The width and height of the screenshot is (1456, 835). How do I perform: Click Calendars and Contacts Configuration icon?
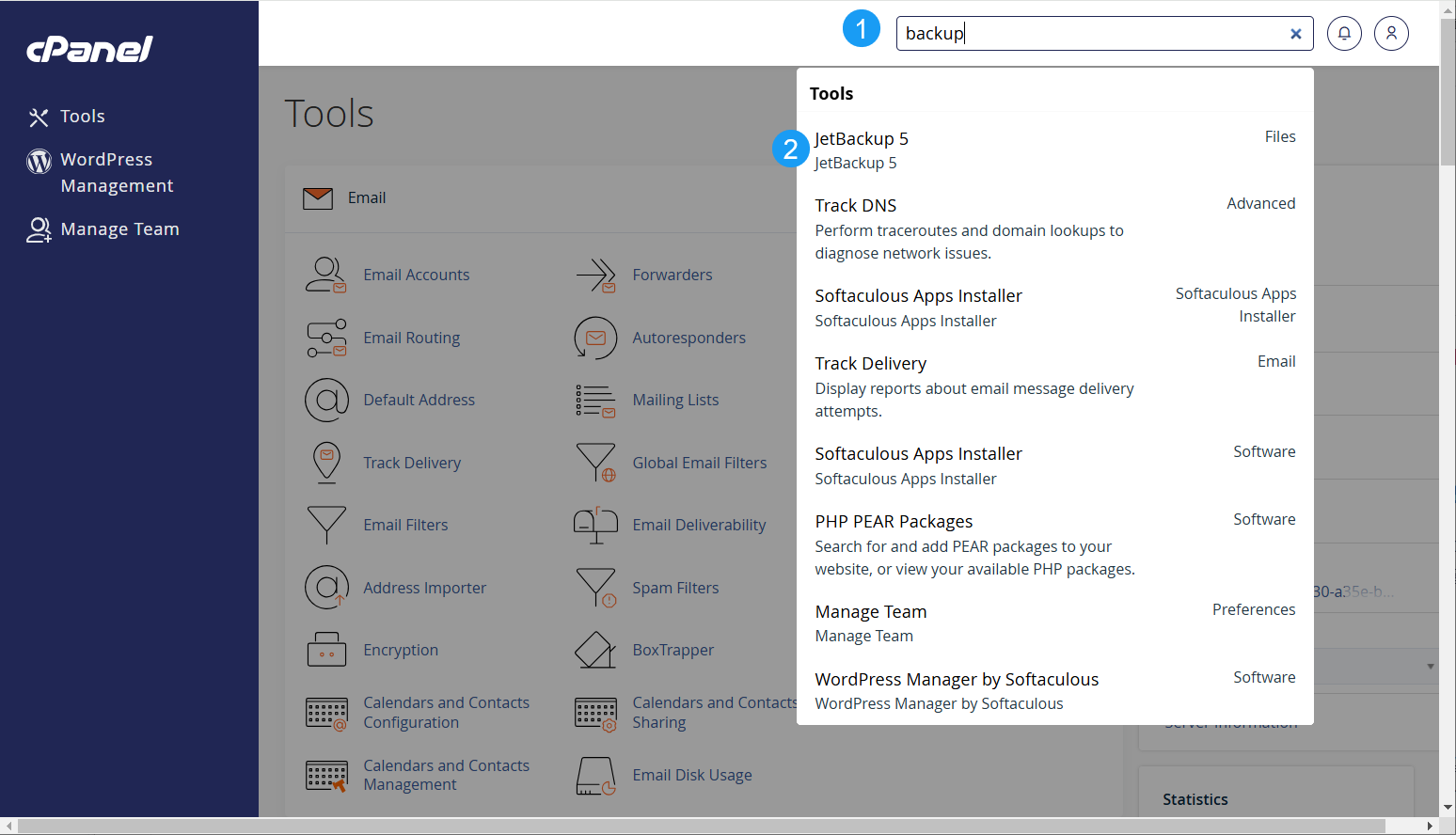[x=326, y=714]
